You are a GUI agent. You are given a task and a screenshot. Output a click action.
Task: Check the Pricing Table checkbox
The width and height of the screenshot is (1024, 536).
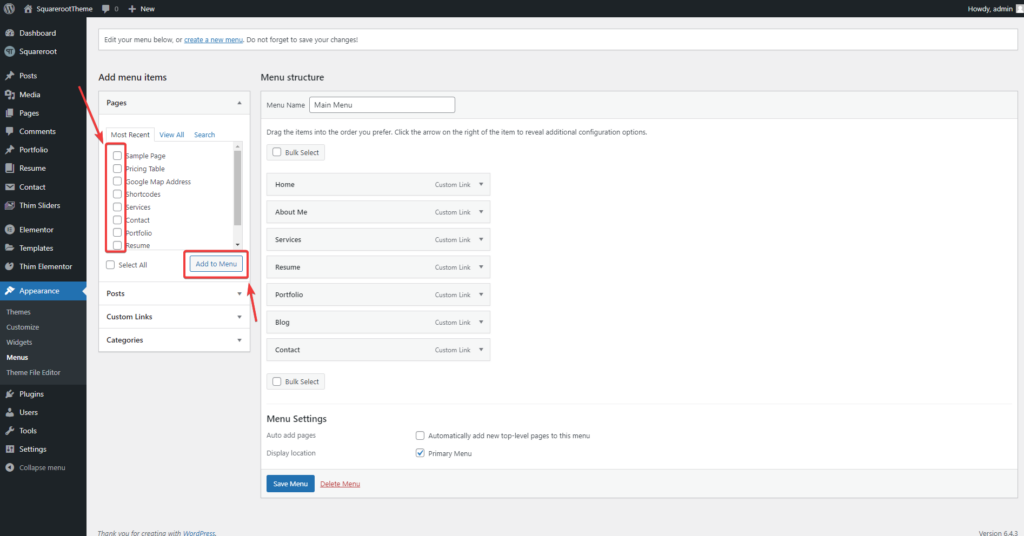point(118,168)
